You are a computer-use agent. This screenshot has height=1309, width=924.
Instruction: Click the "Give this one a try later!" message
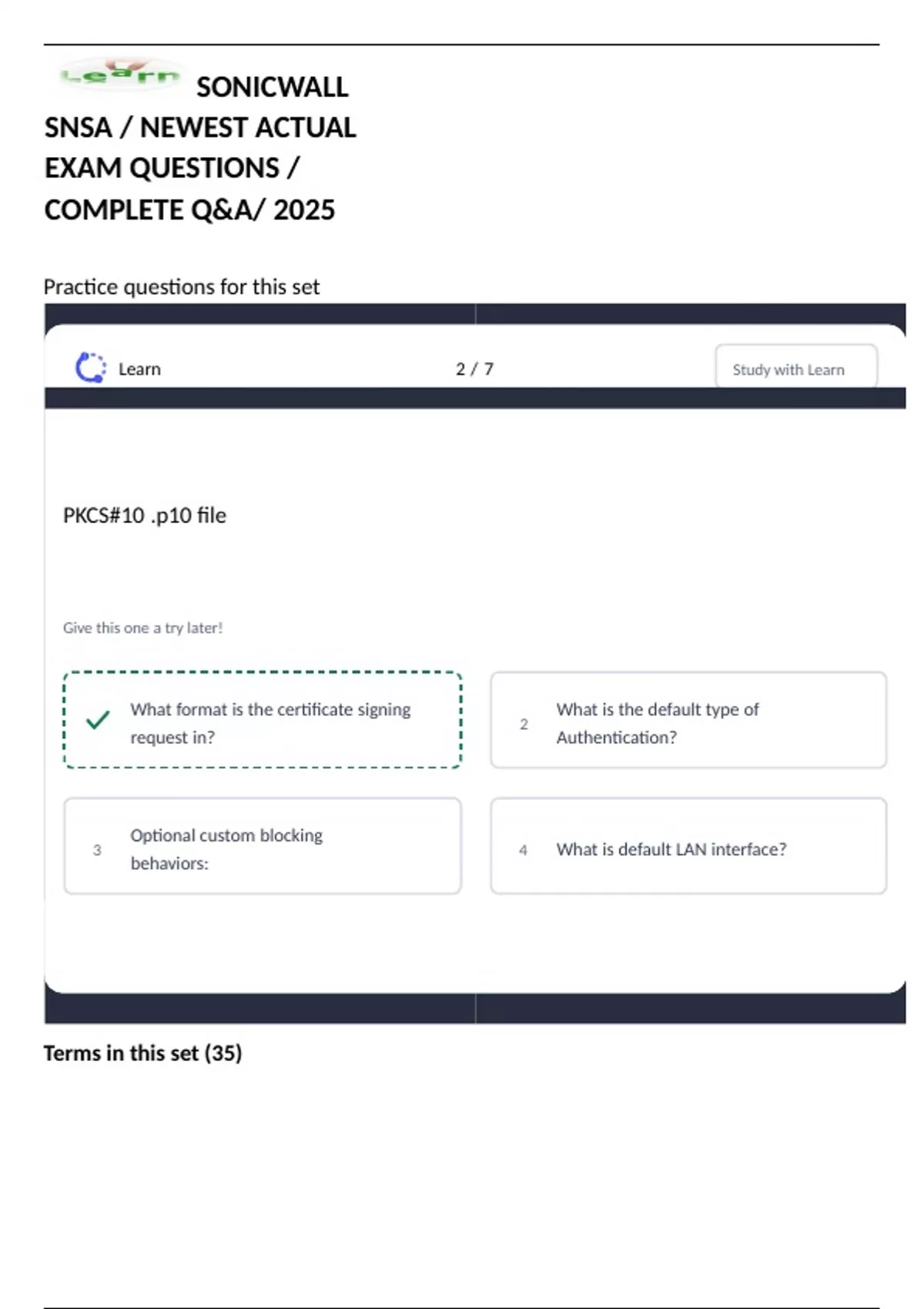pos(142,628)
